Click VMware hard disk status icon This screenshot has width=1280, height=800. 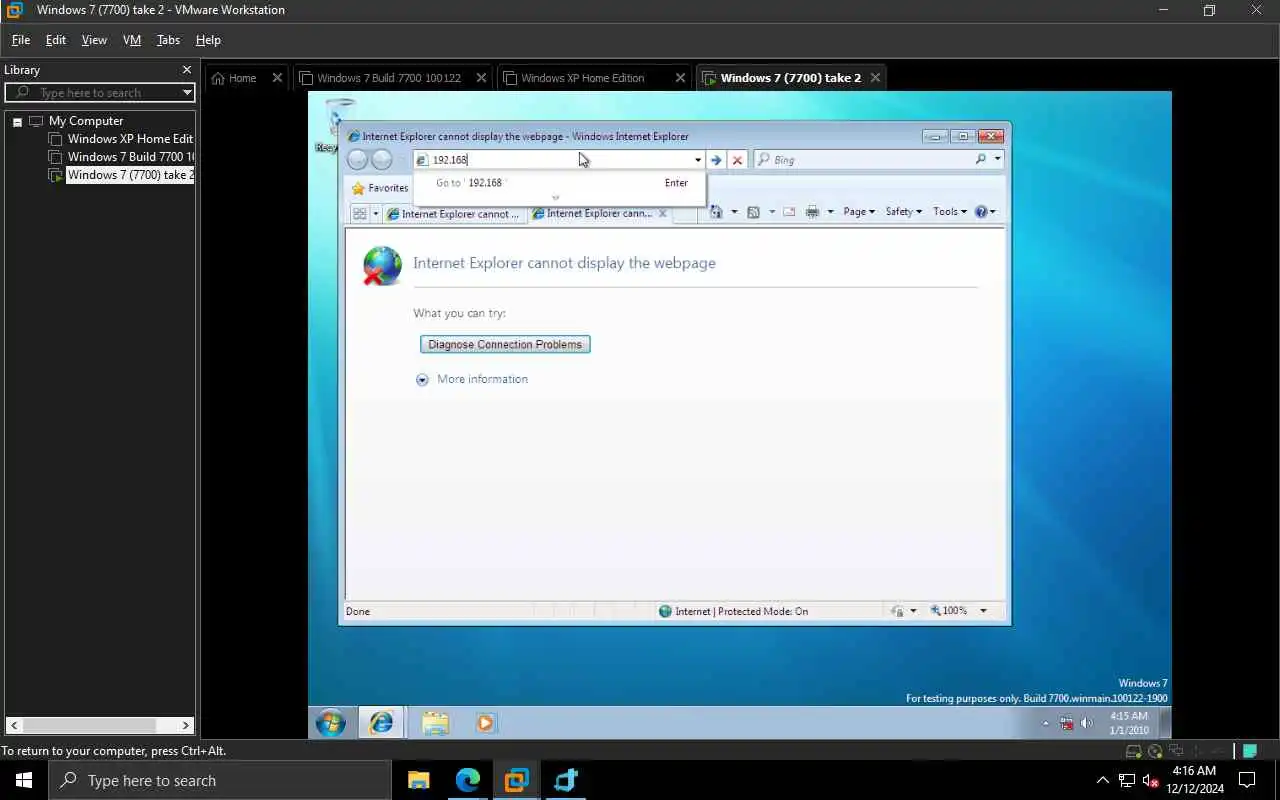click(1134, 752)
